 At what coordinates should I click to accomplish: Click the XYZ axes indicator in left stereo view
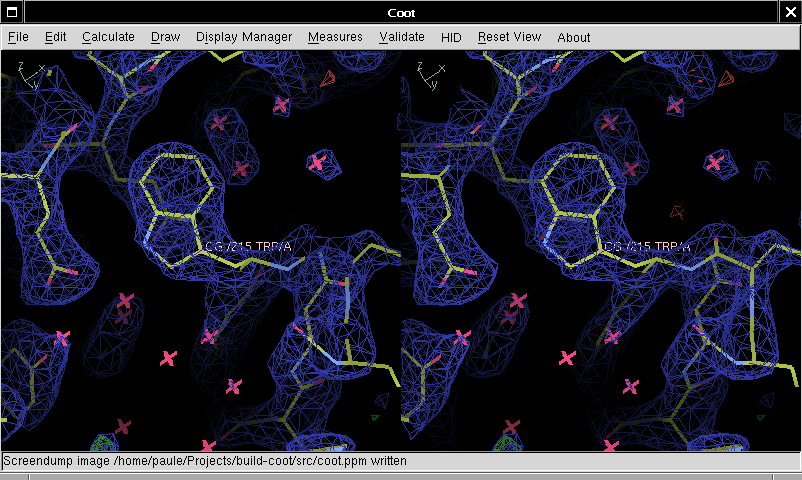pos(30,74)
